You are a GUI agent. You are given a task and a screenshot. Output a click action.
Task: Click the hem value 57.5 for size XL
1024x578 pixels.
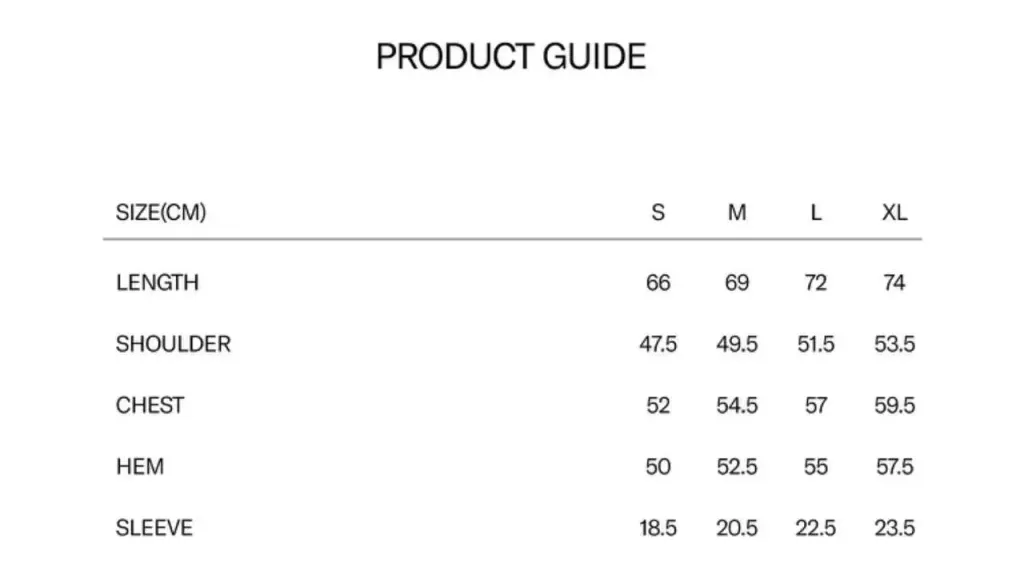click(894, 467)
